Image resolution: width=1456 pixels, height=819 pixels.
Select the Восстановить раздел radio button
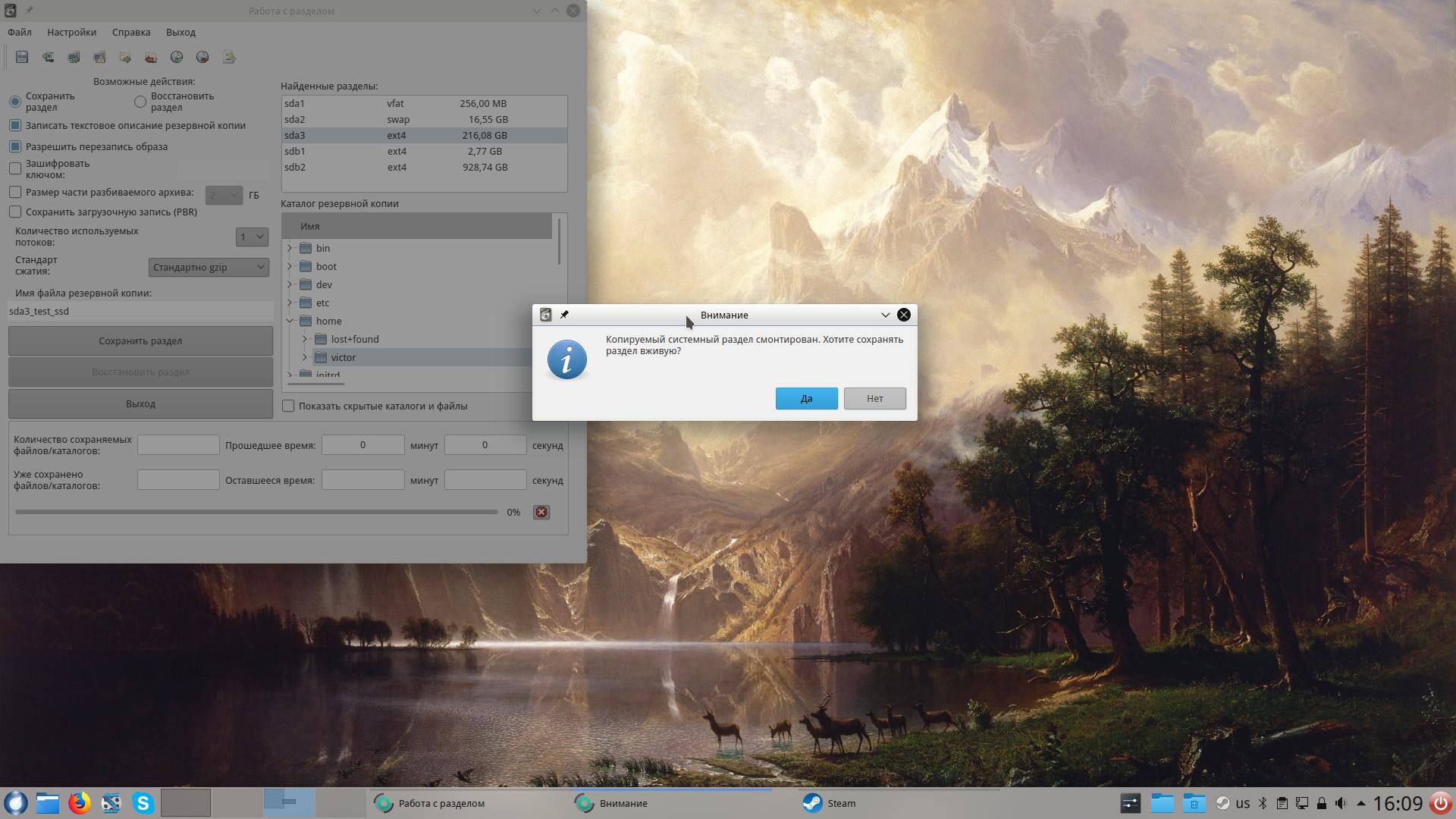[x=140, y=102]
